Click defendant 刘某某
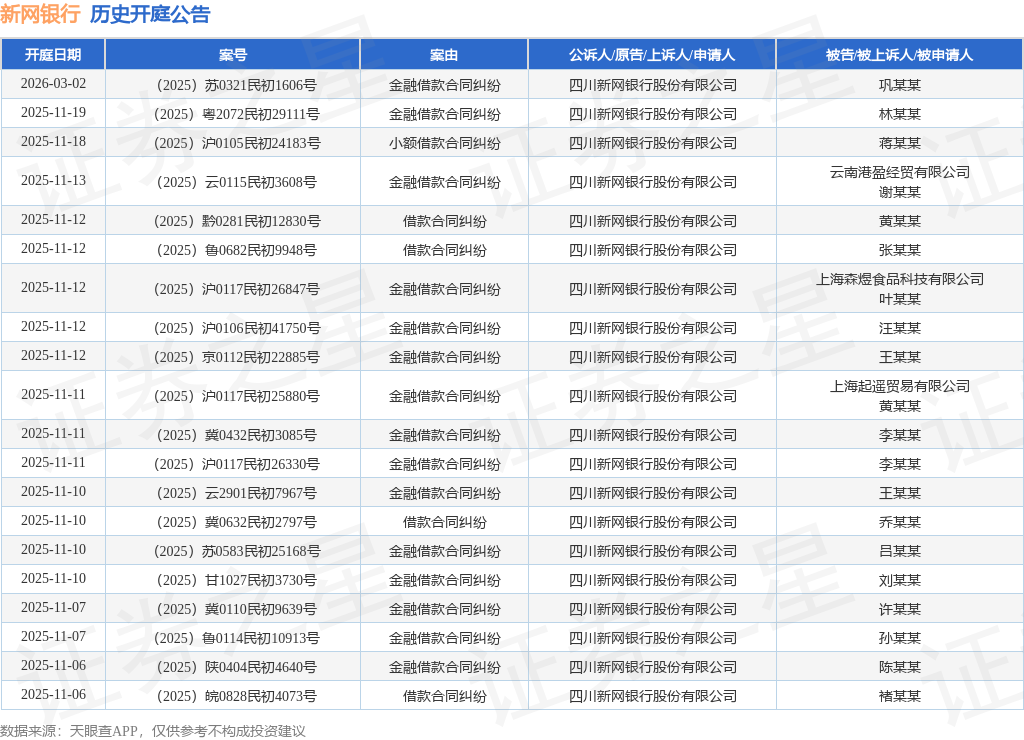Viewport: 1024px width, 740px height. coord(899,580)
